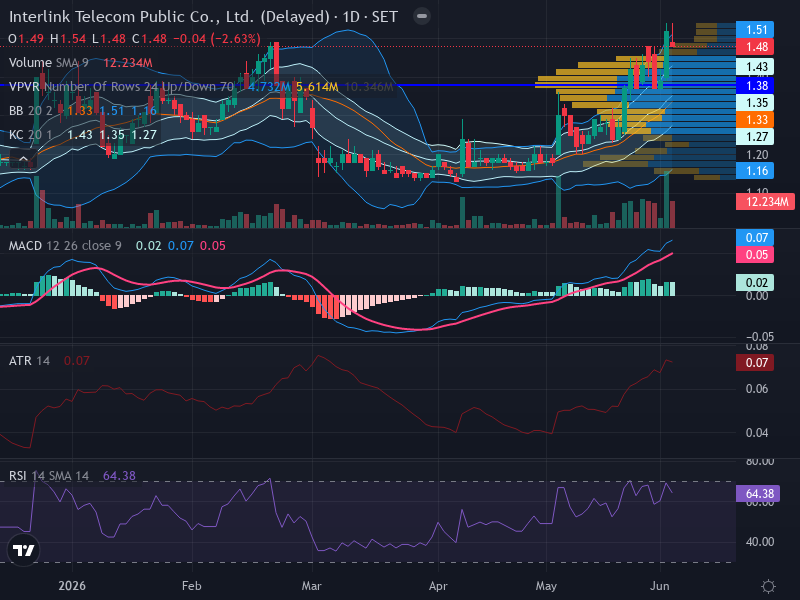
Task: Click the 1.27 price scale label
Action: 755,137
